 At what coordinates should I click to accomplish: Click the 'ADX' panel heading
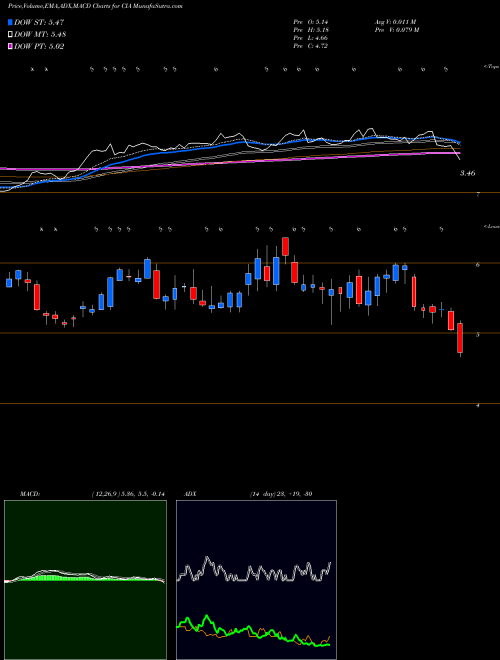pos(190,494)
